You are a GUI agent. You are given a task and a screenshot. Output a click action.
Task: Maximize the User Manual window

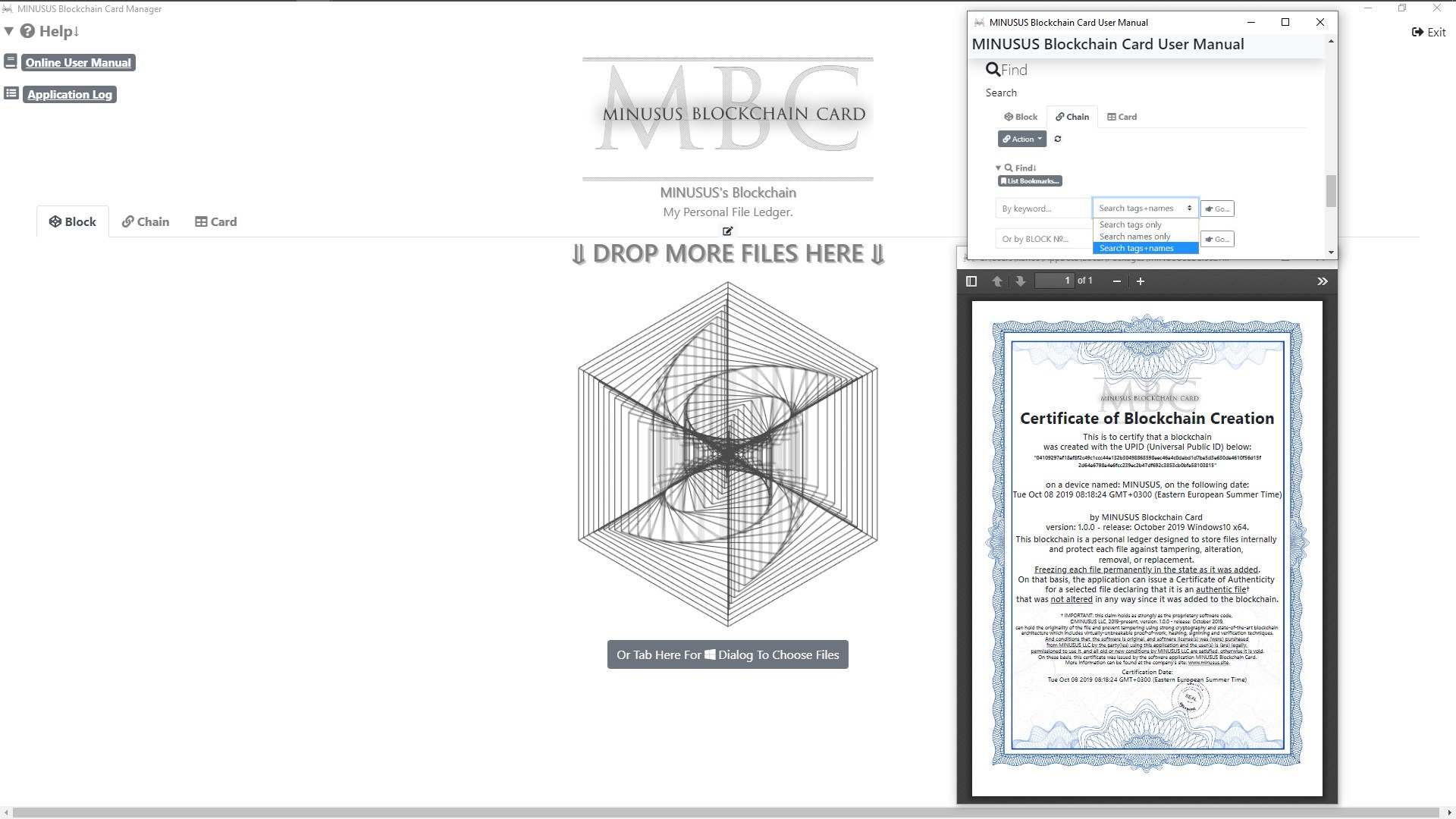[x=1285, y=22]
